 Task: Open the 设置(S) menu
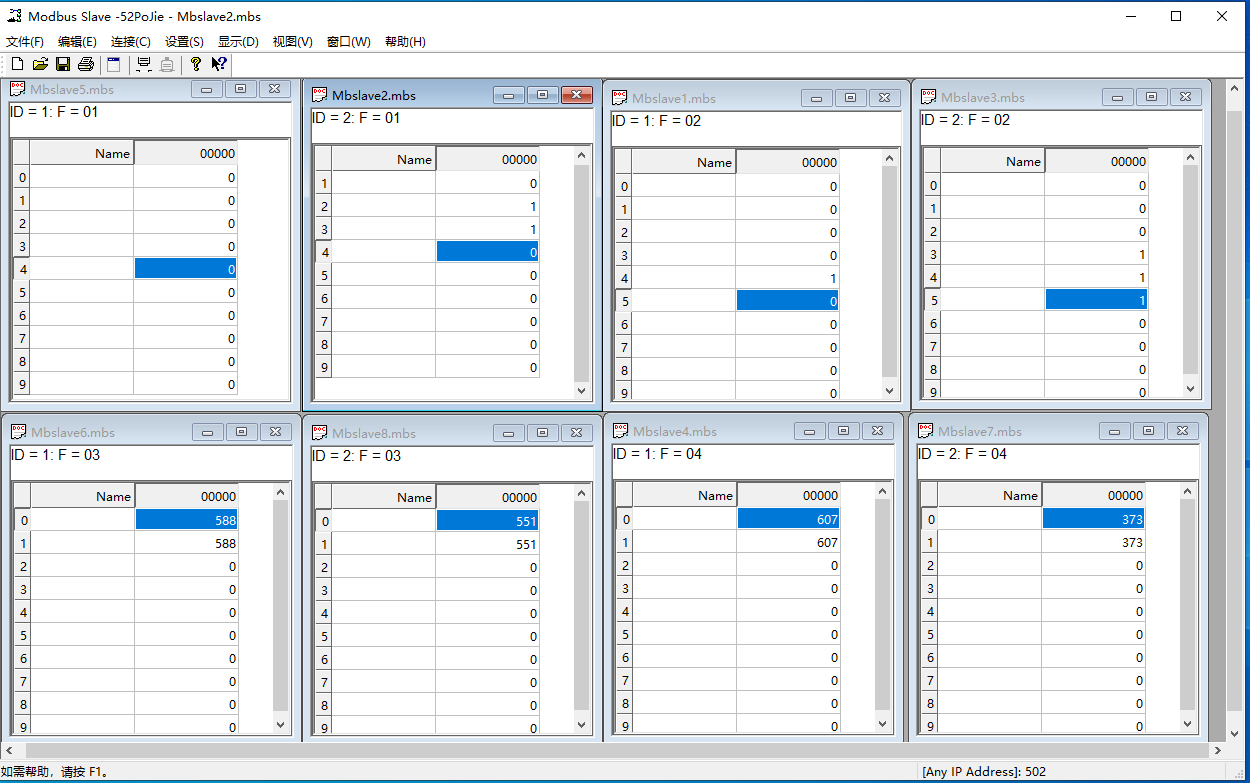point(184,42)
